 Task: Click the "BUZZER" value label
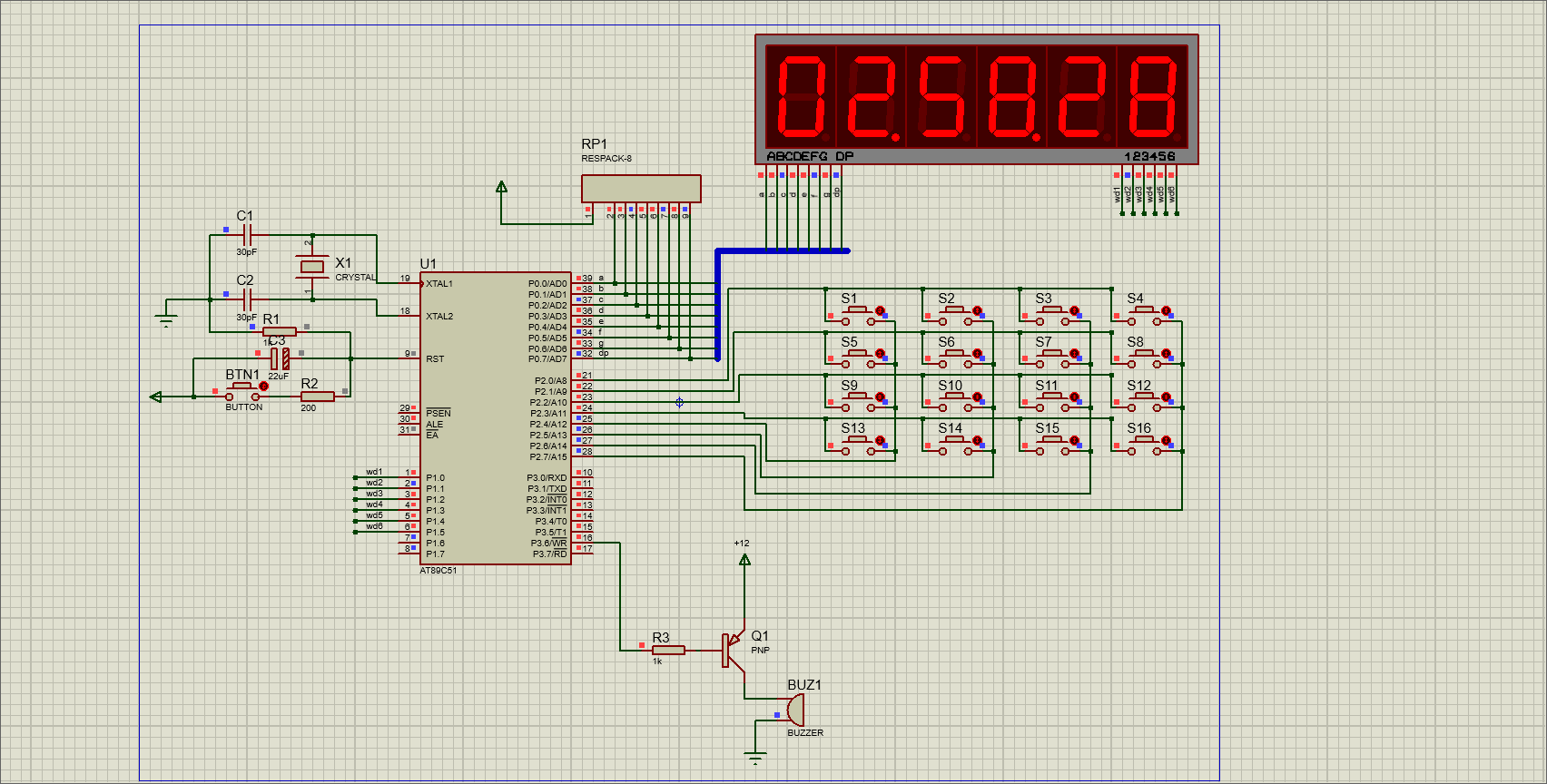805,732
